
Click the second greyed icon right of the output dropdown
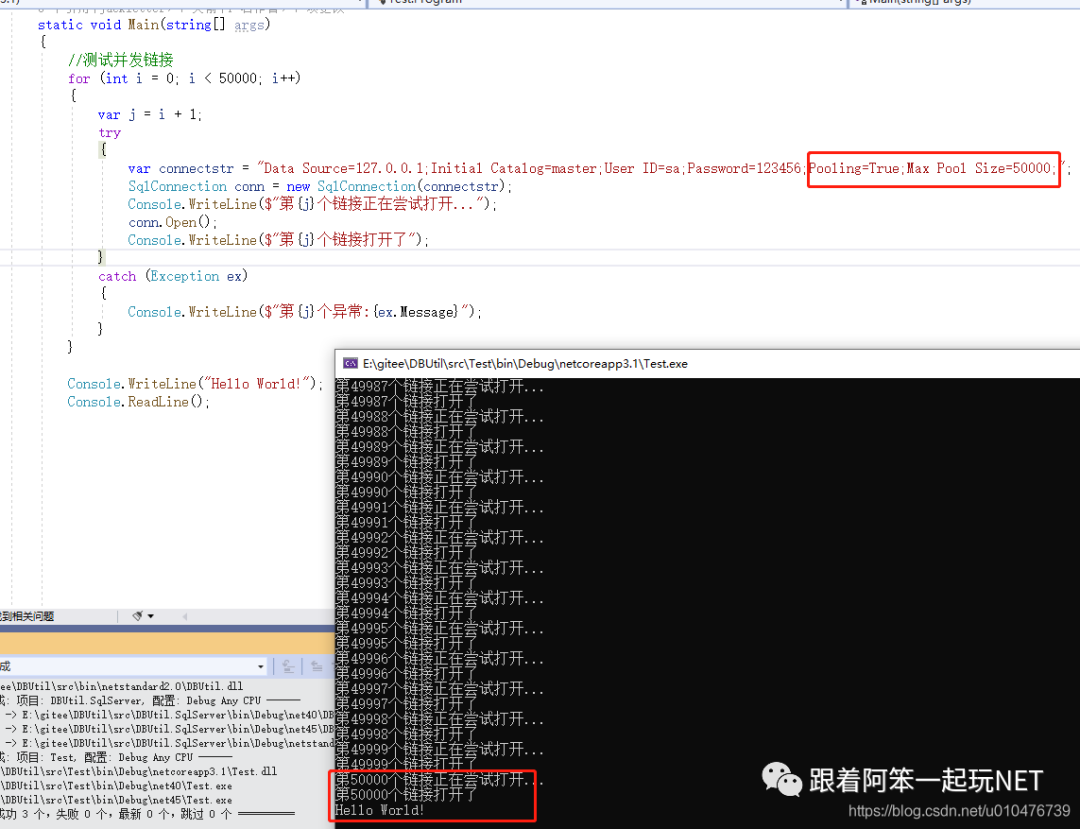click(316, 666)
